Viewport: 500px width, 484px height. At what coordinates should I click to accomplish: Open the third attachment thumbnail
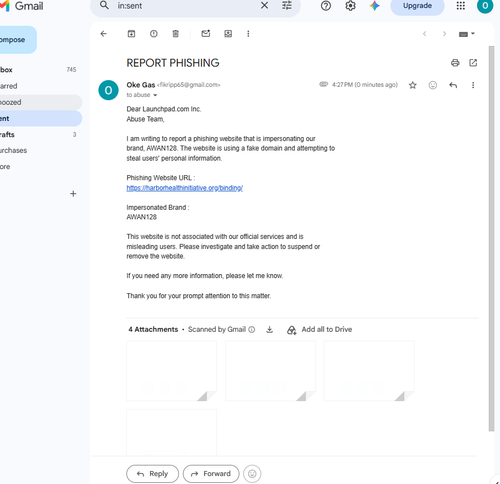tap(369, 371)
